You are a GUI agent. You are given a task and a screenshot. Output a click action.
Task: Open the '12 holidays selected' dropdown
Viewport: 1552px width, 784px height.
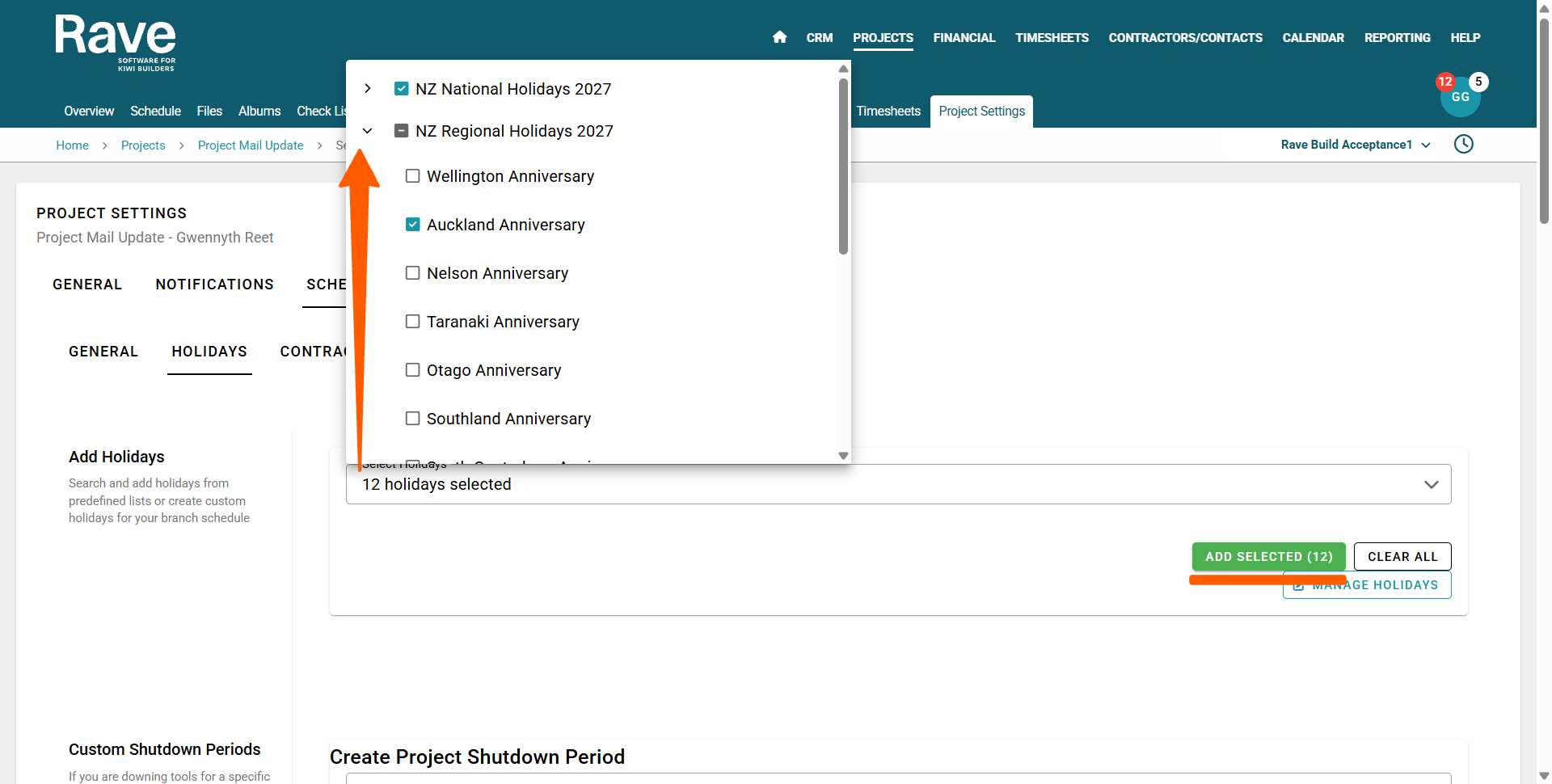[x=898, y=484]
